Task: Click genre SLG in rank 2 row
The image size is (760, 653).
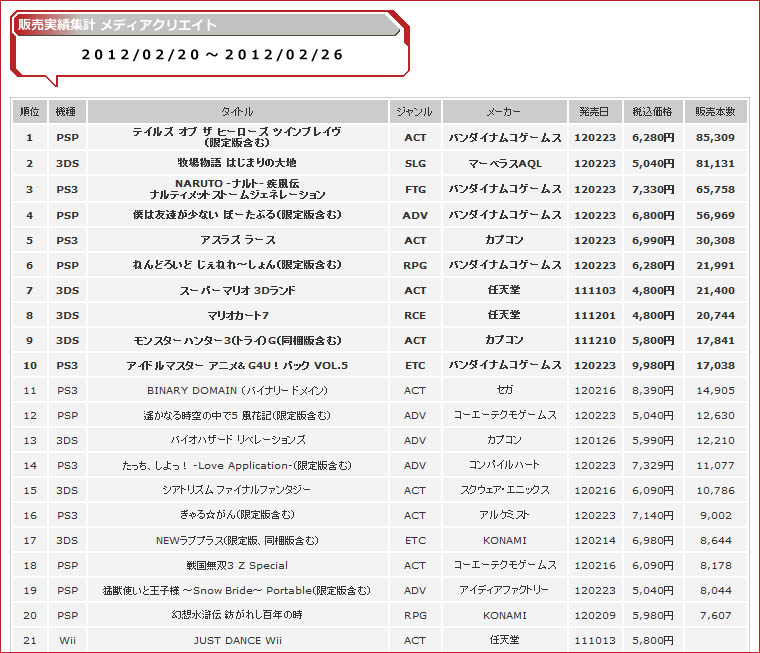Action: tap(415, 164)
